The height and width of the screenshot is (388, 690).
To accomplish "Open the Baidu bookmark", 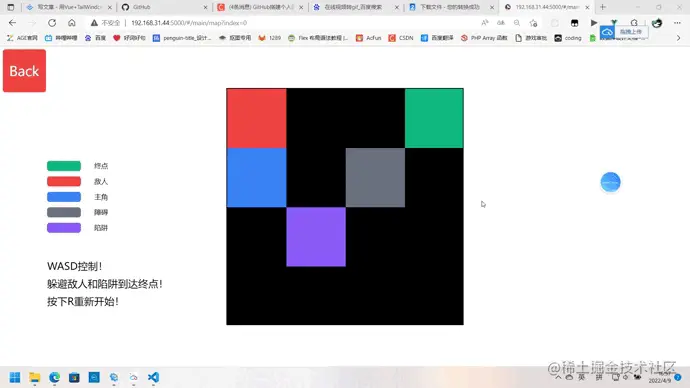I will click(95, 38).
